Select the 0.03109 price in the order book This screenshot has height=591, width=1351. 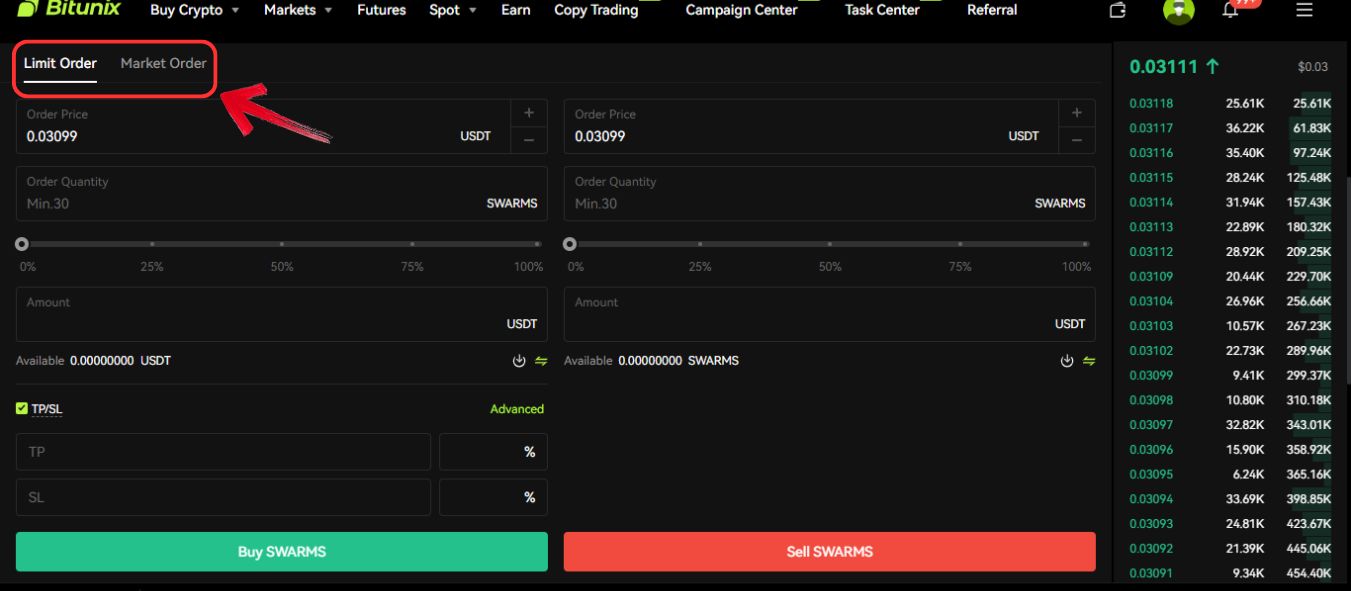click(x=1151, y=276)
